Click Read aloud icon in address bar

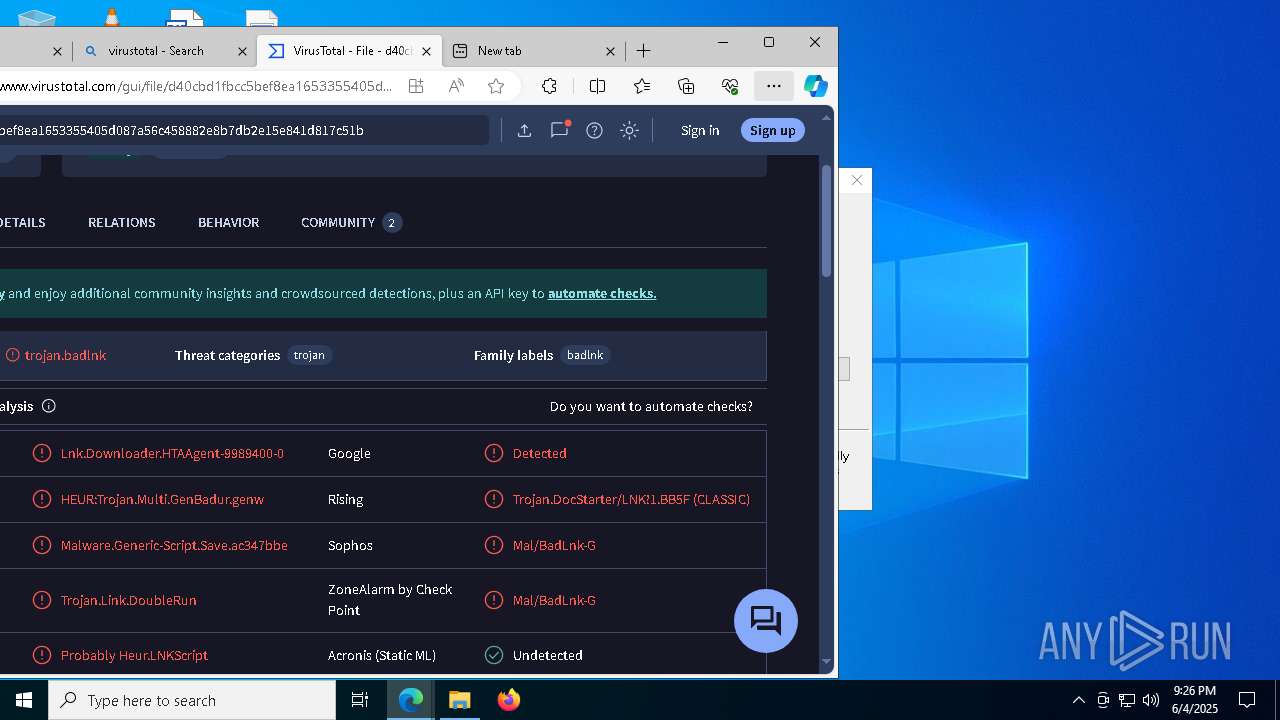[x=456, y=86]
